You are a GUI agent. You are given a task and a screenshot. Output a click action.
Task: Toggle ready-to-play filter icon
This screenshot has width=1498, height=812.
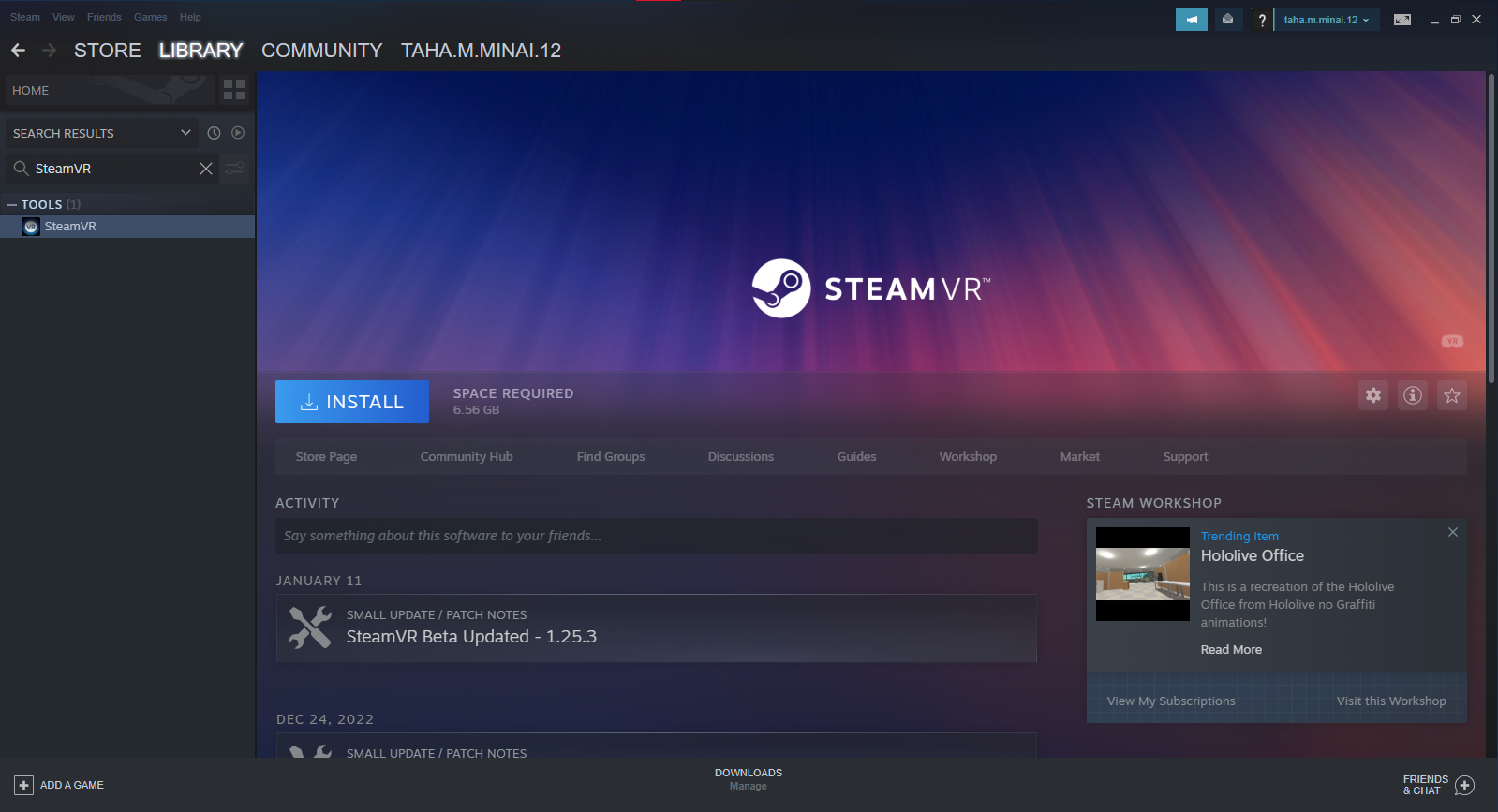click(x=238, y=133)
